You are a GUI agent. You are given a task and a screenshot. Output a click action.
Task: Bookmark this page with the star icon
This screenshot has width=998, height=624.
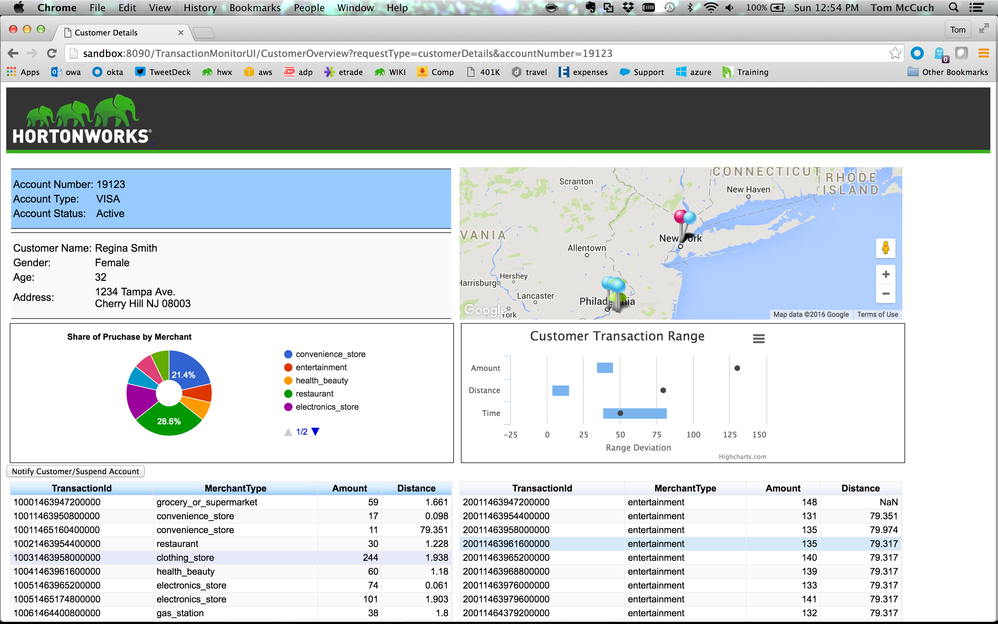895,53
